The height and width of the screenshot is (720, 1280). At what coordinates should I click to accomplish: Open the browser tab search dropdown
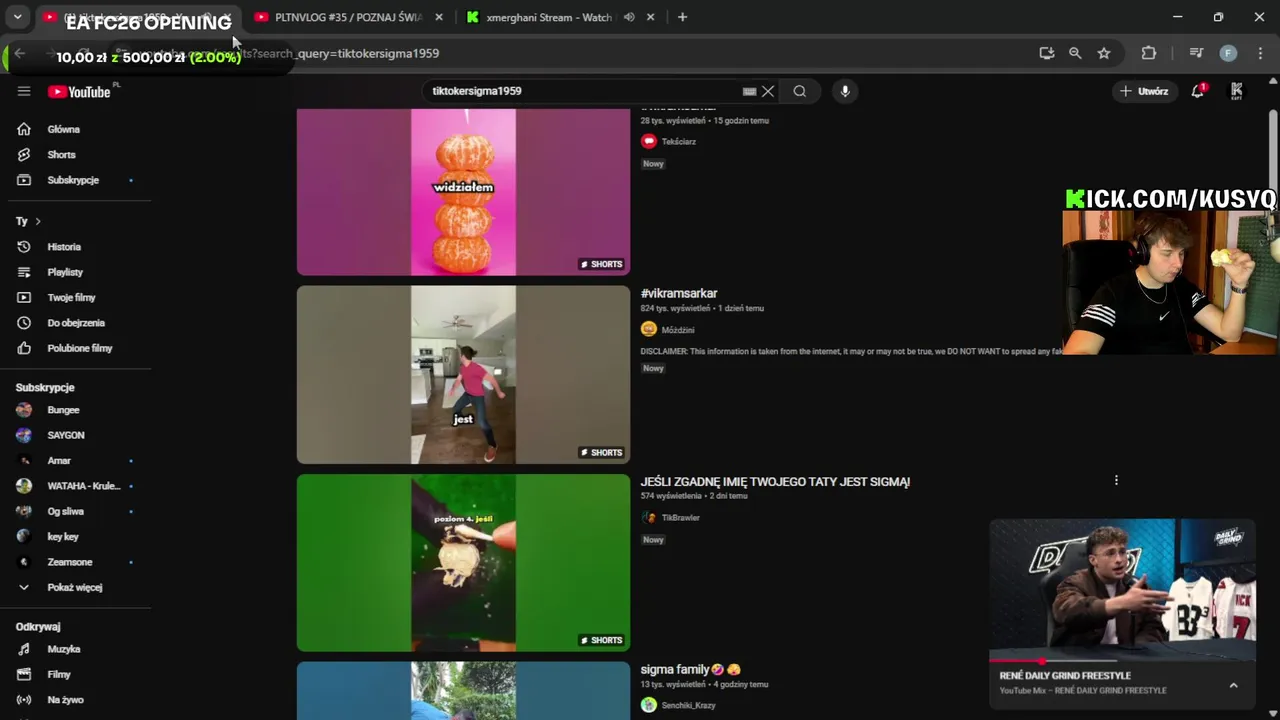tap(17, 17)
